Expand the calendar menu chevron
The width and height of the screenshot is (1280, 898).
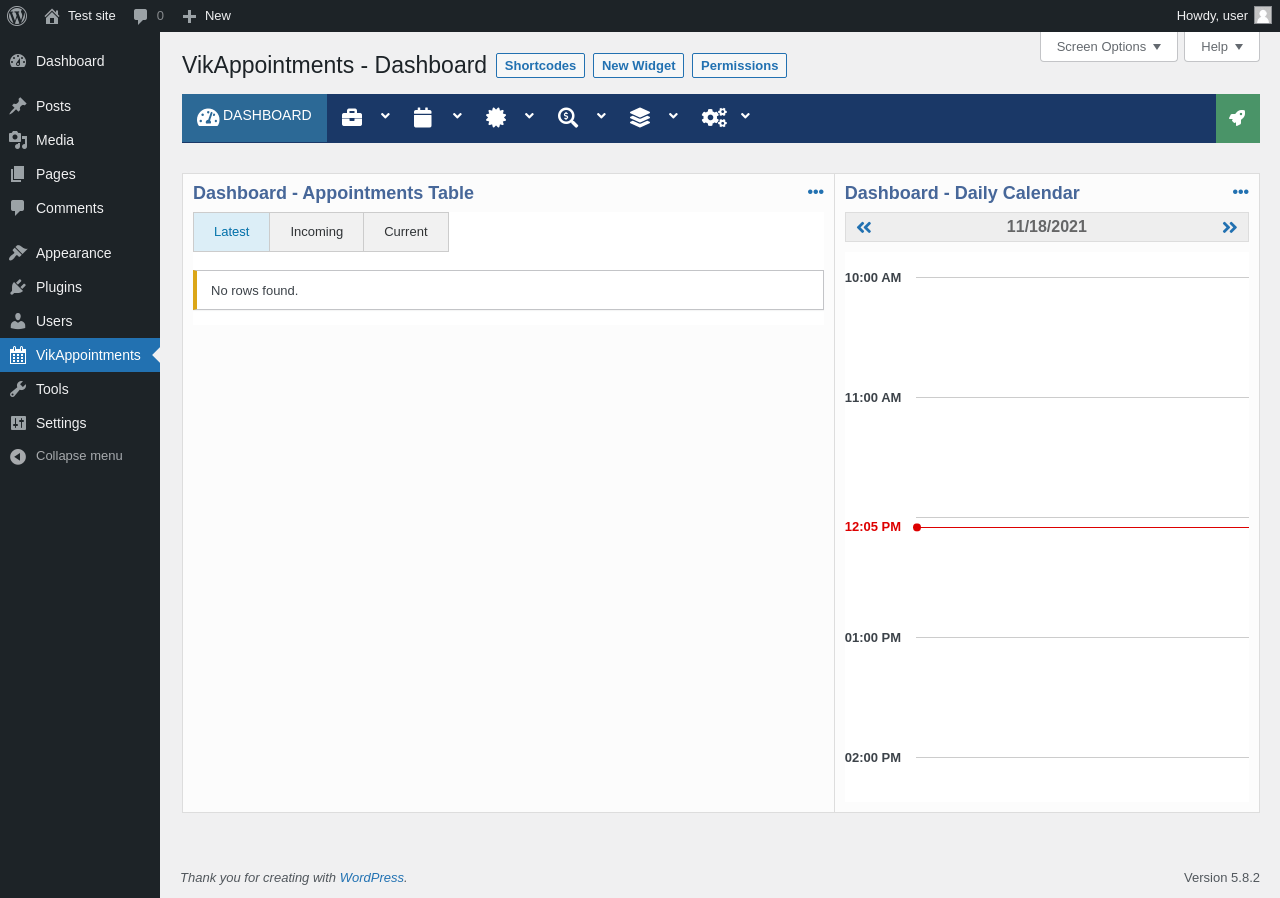point(457,116)
